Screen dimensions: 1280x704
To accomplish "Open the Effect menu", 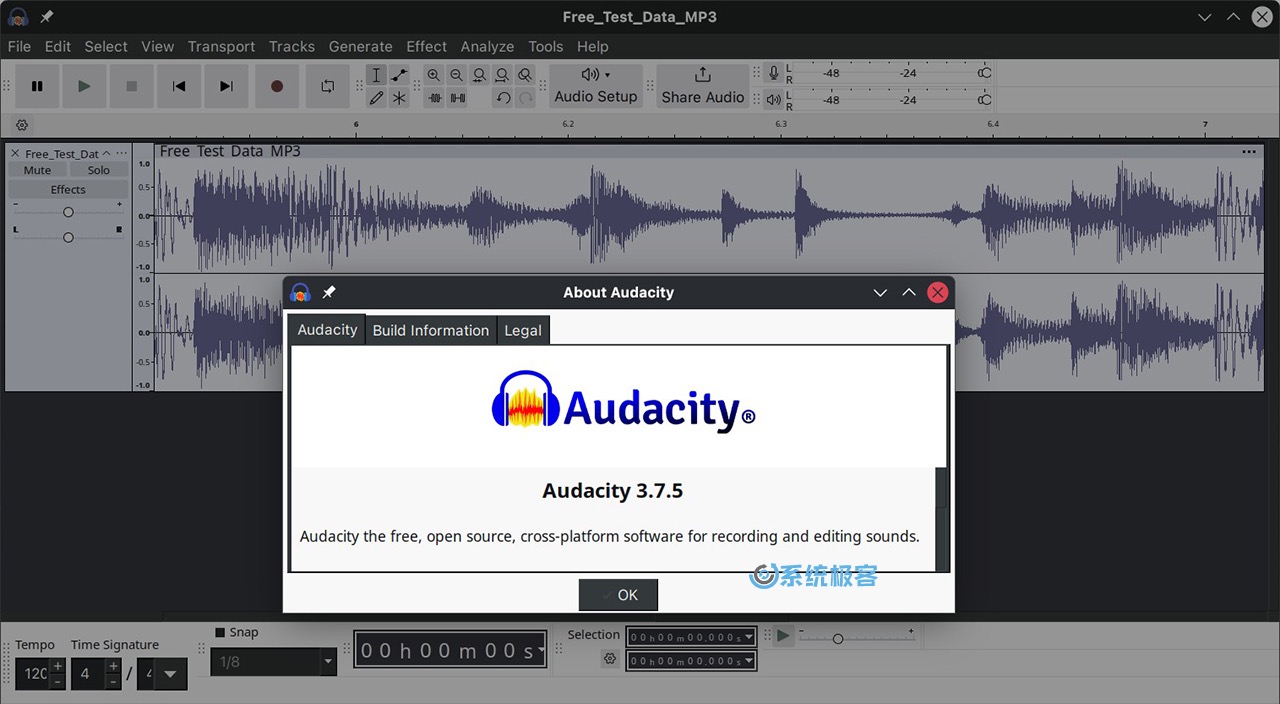I will pyautogui.click(x=427, y=46).
